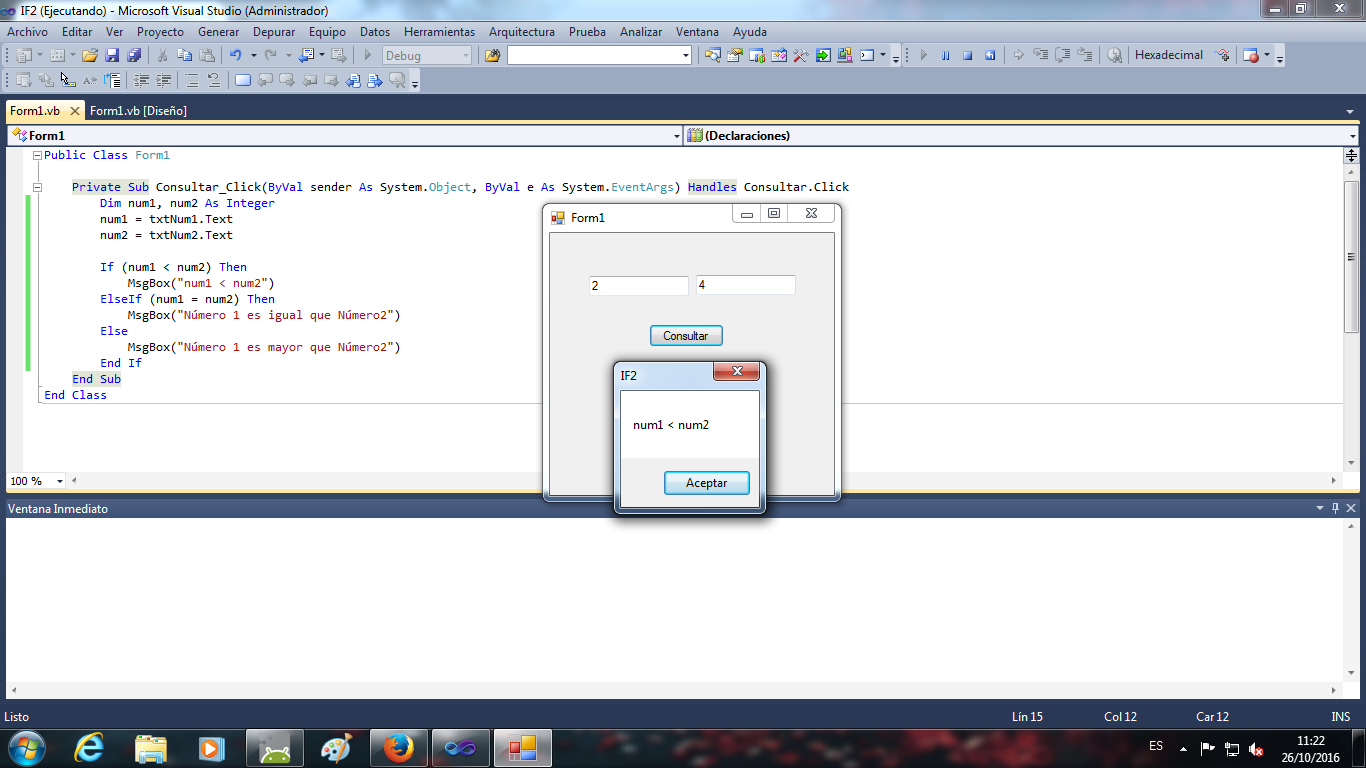Click the Step Into debug icon

(x=1040, y=54)
